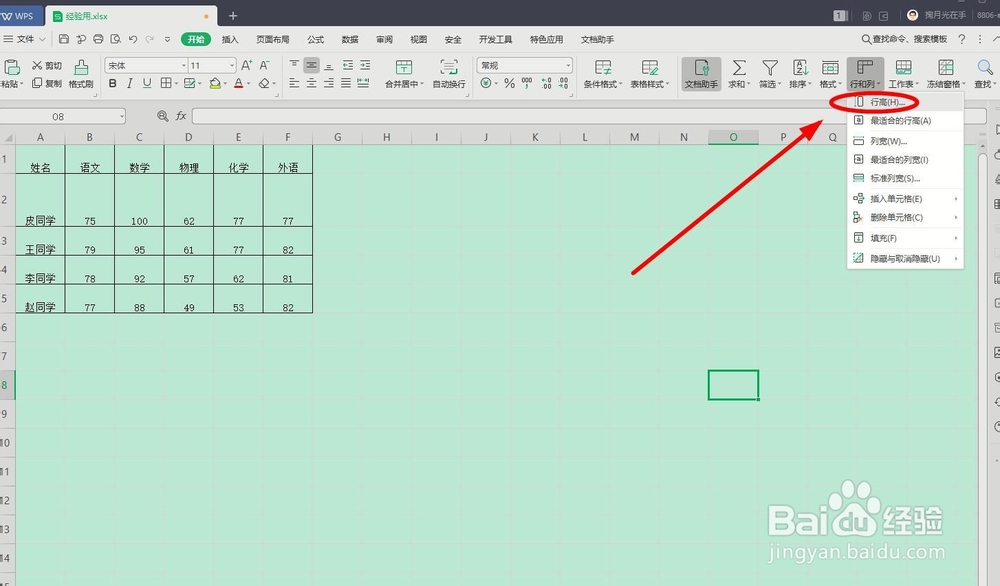Switch to Page Layout (页面布局) tab

click(272, 40)
